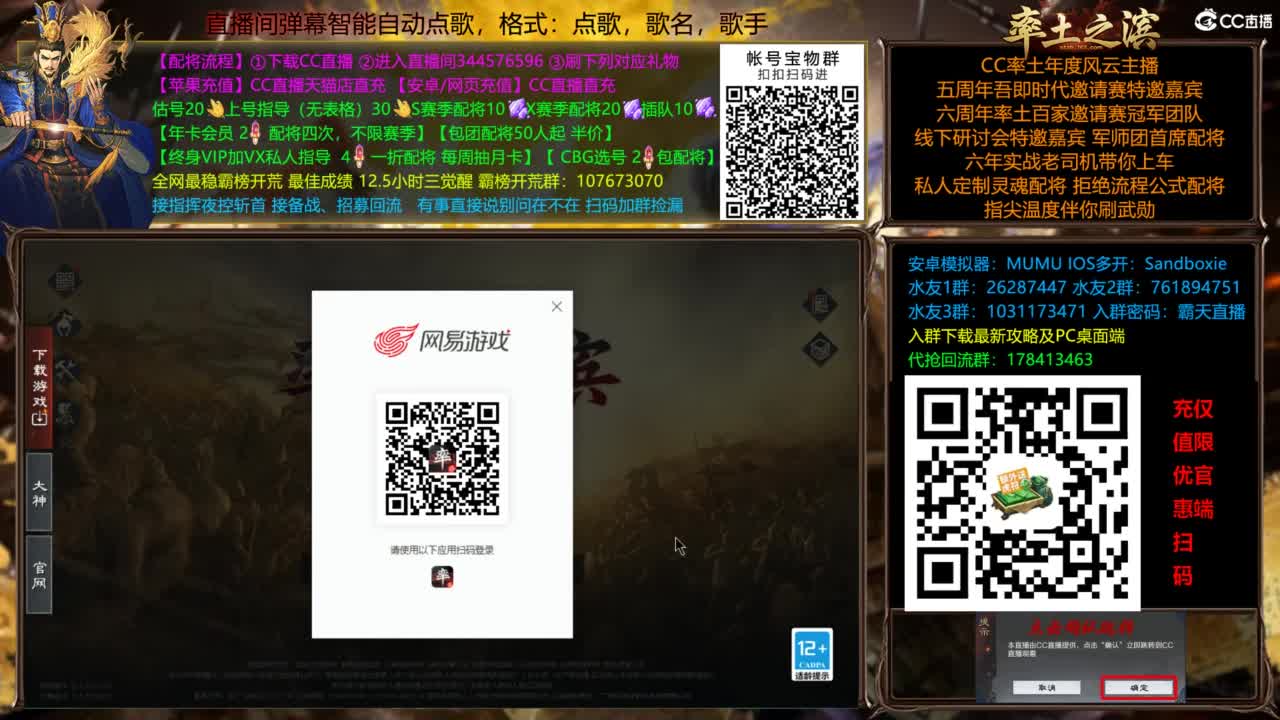Screen dimensions: 1280x720
Task: Click the warrior figure icon on the left game edge
Action: point(63,323)
